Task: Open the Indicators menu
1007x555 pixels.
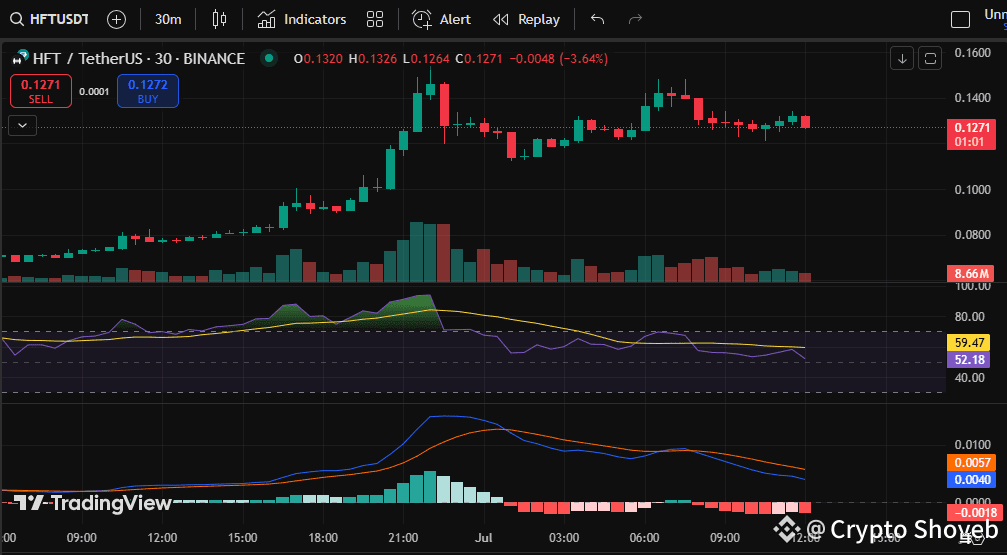Action: 302,19
